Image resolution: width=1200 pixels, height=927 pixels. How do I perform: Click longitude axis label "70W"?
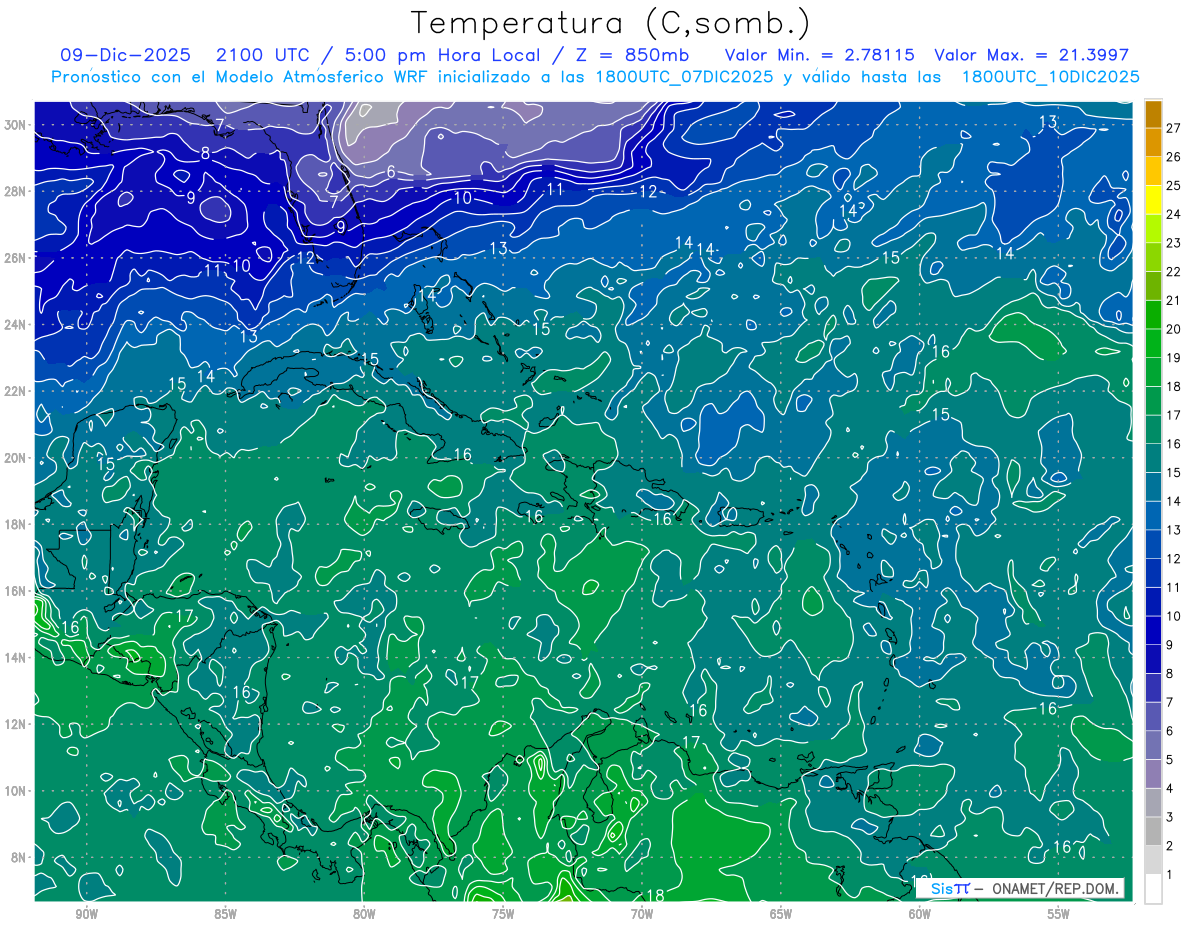642,914
